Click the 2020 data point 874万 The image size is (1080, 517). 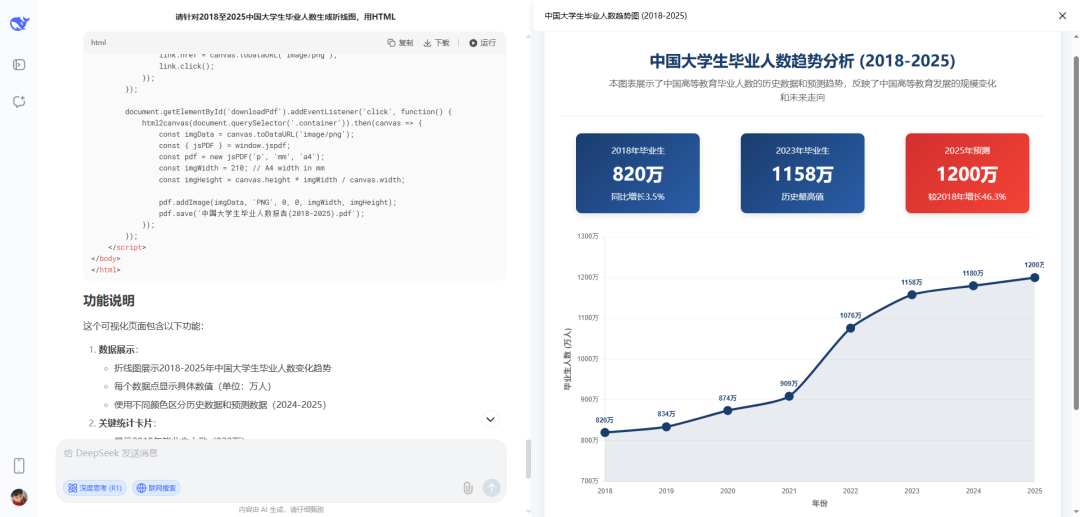727,410
